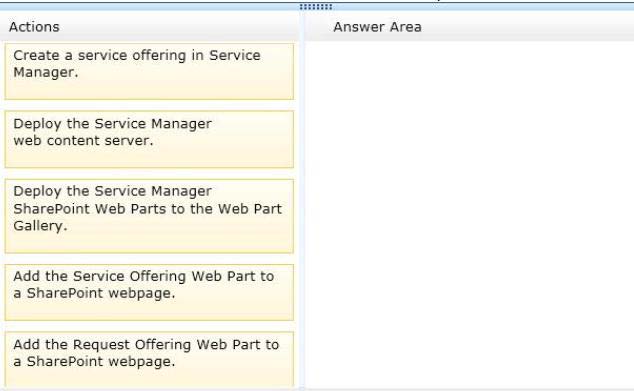This screenshot has width=634, height=391.
Task: Click 'SharePoint Web Parts to the Web Part' line
Action: point(148,209)
